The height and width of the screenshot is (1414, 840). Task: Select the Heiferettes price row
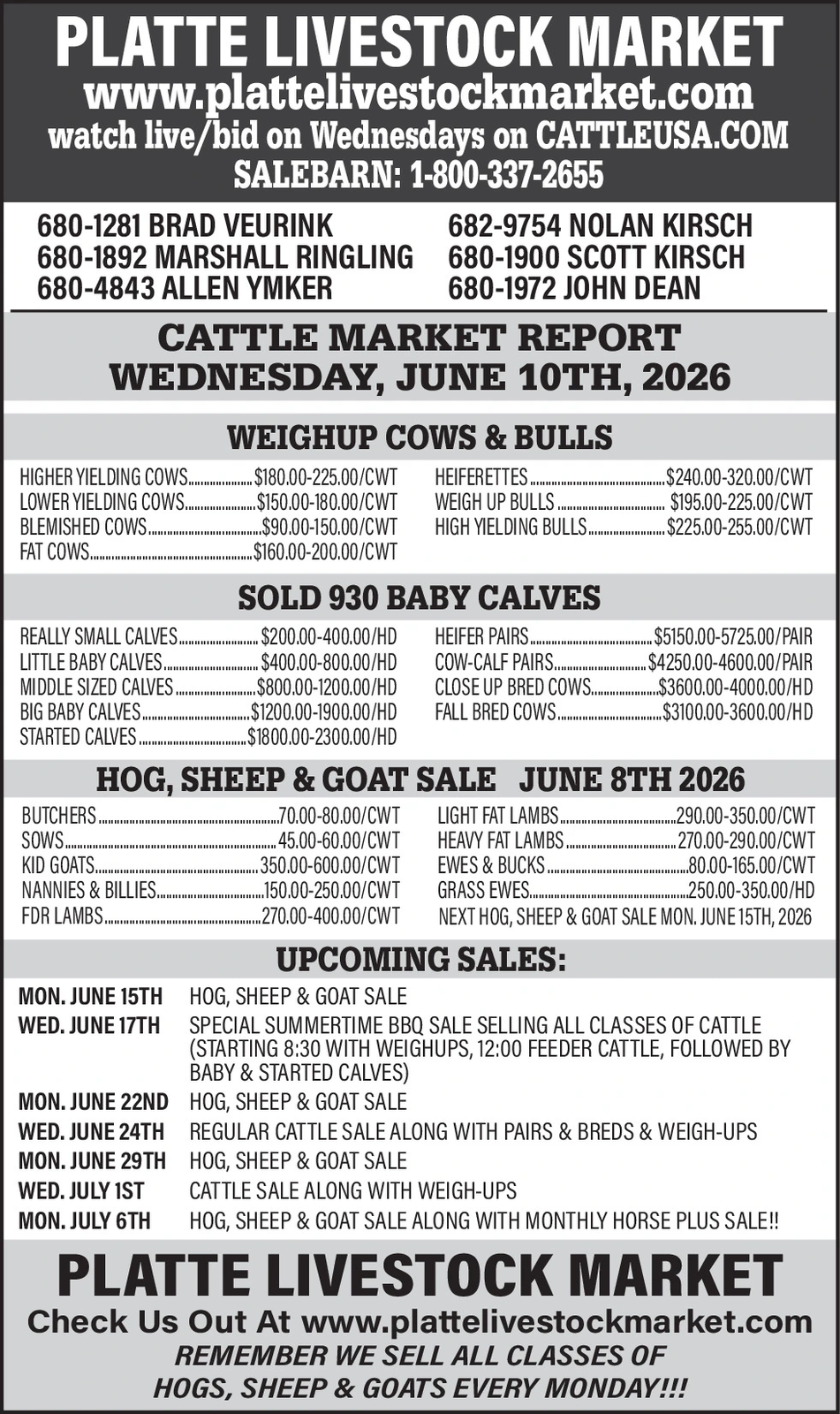624,478
